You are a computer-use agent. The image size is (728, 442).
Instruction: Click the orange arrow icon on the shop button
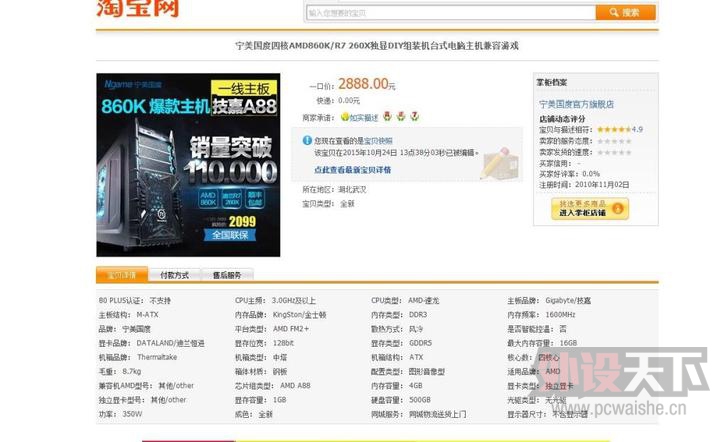click(618, 209)
